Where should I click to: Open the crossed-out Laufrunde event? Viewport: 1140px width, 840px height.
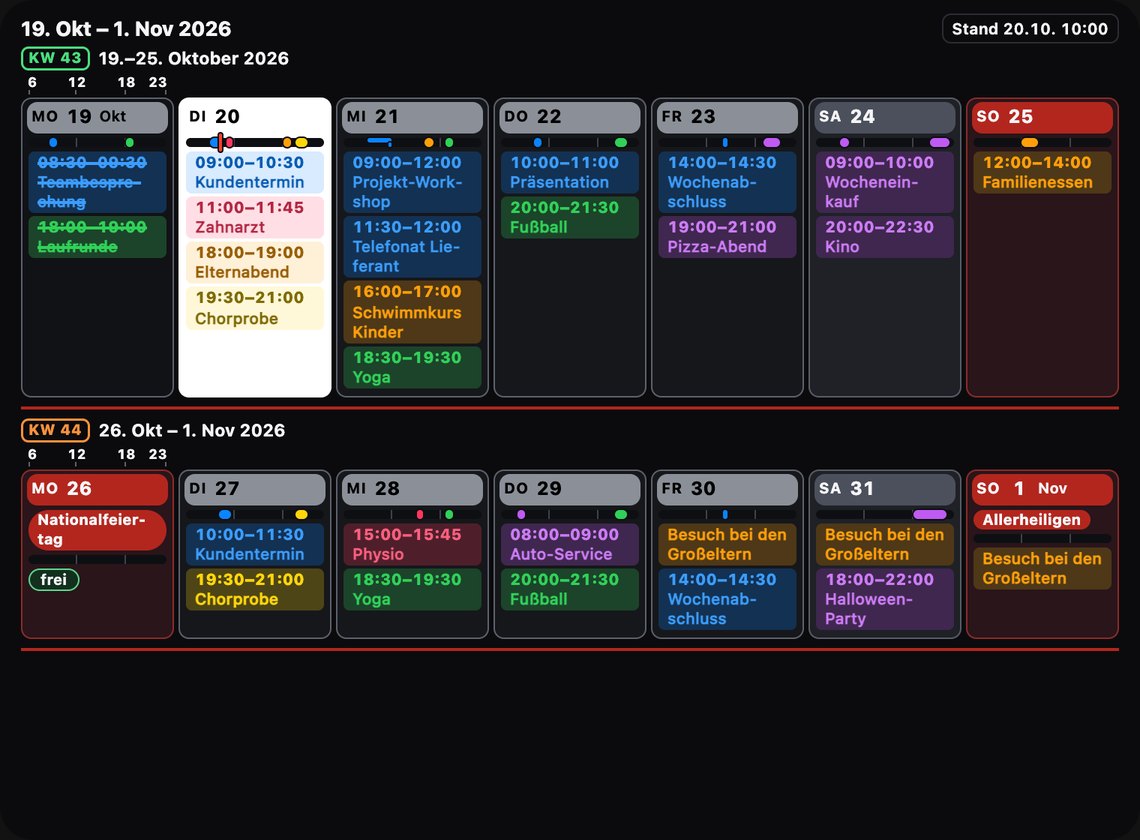click(x=97, y=236)
